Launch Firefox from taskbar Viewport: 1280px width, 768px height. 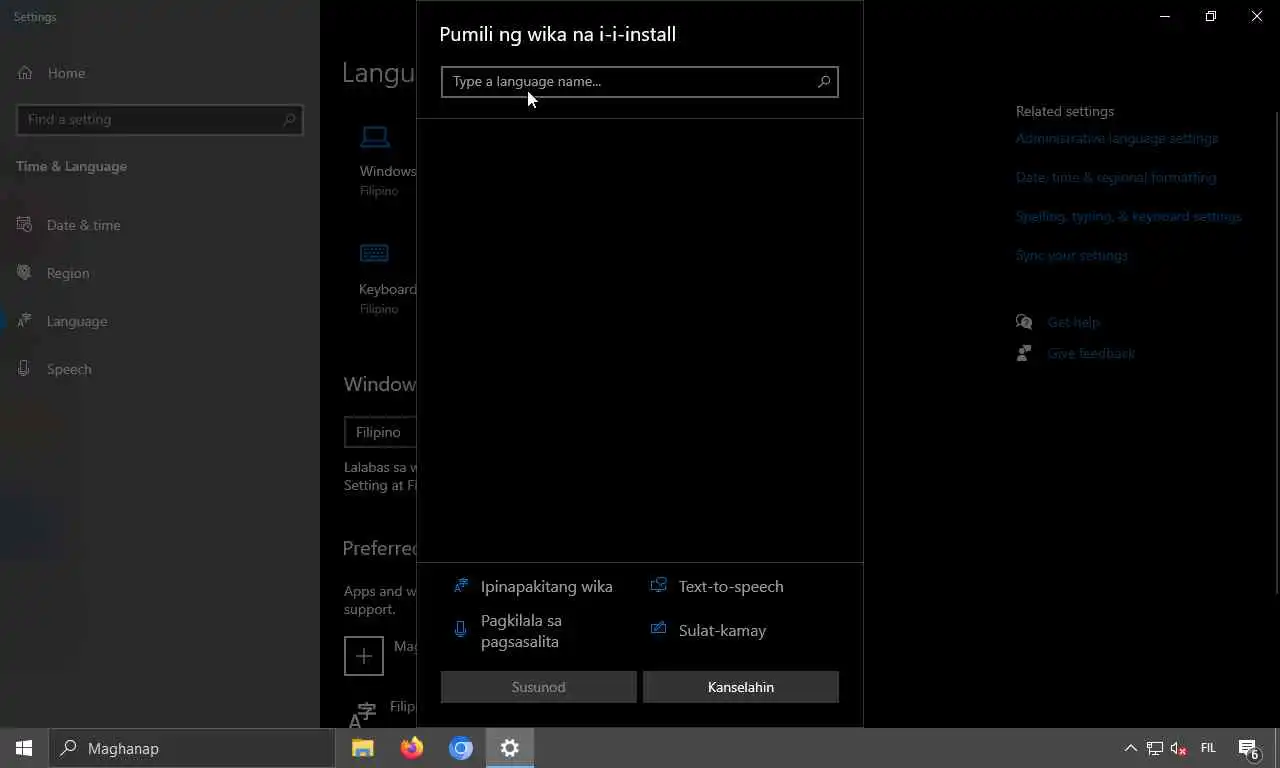coord(412,748)
